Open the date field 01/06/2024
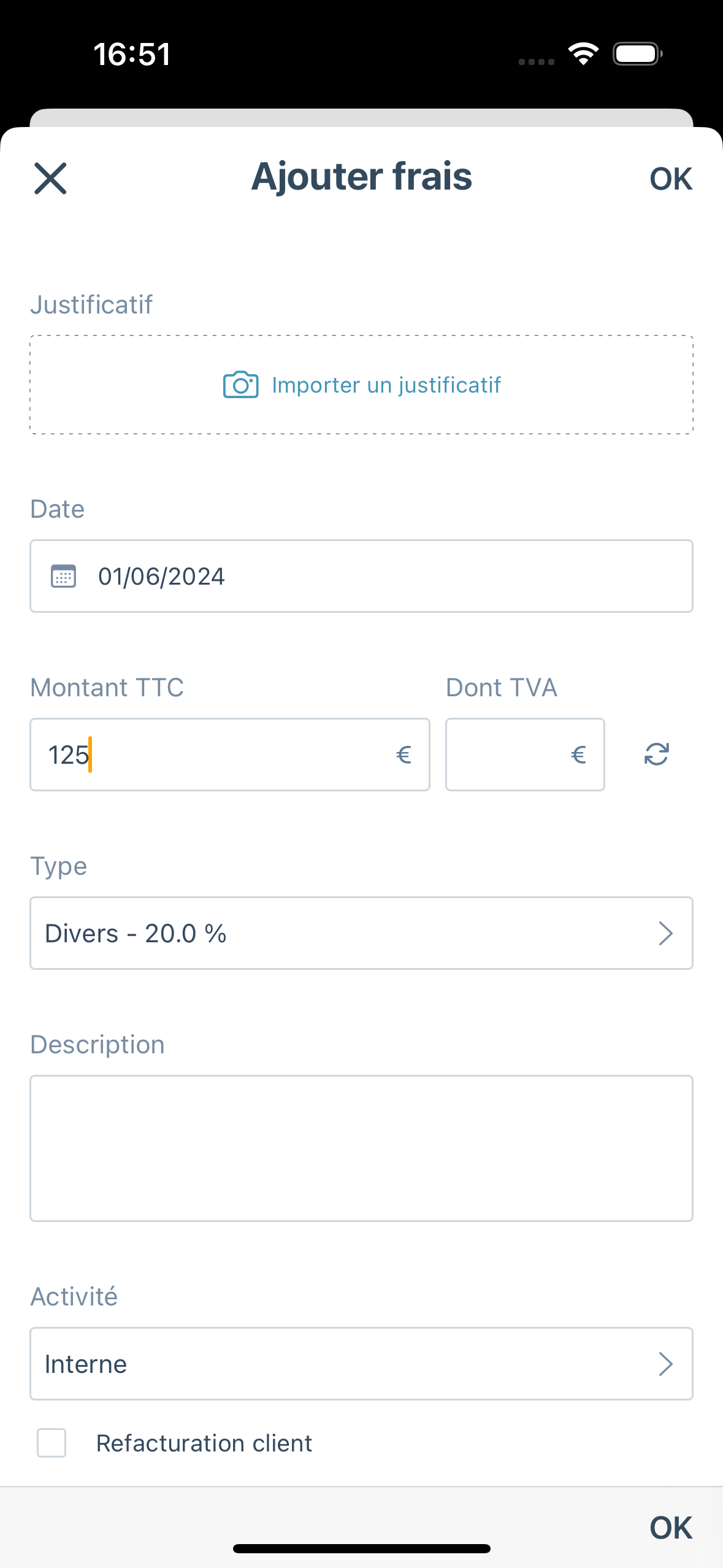 click(361, 576)
